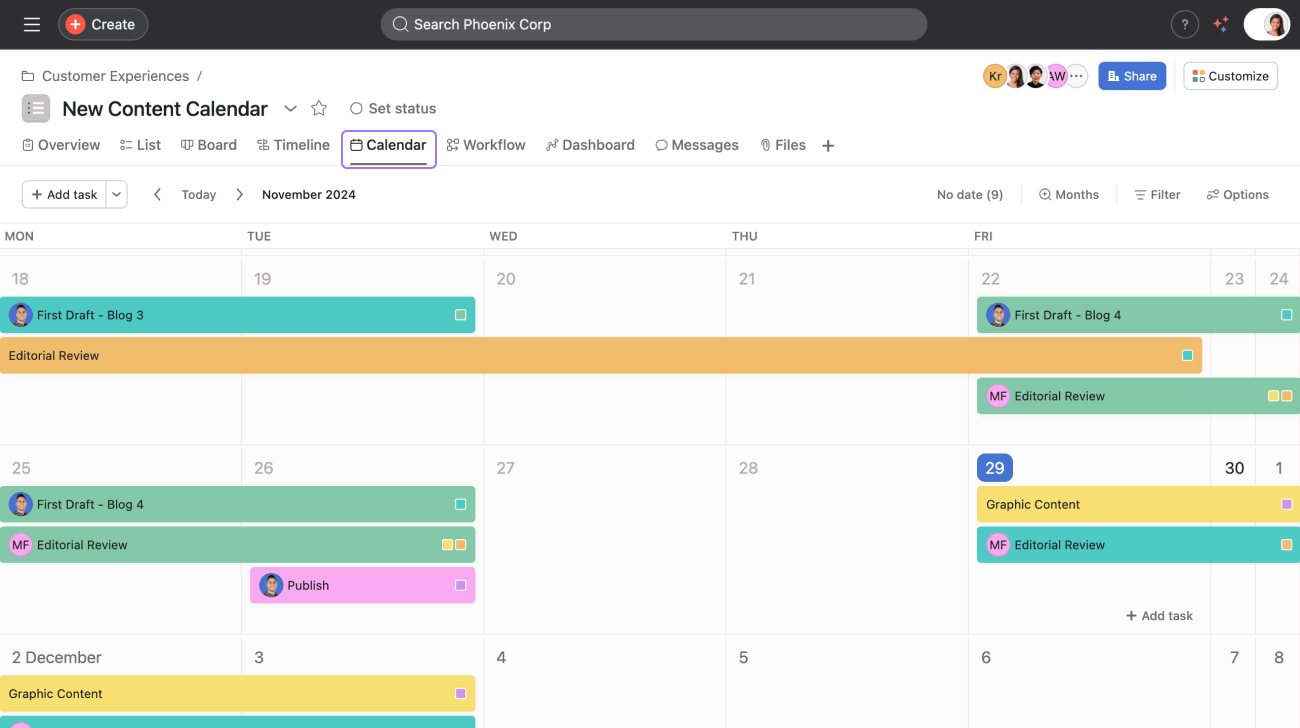Screen dimensions: 1300x728
Task: Click the help question mark icon
Action: pos(1184,24)
